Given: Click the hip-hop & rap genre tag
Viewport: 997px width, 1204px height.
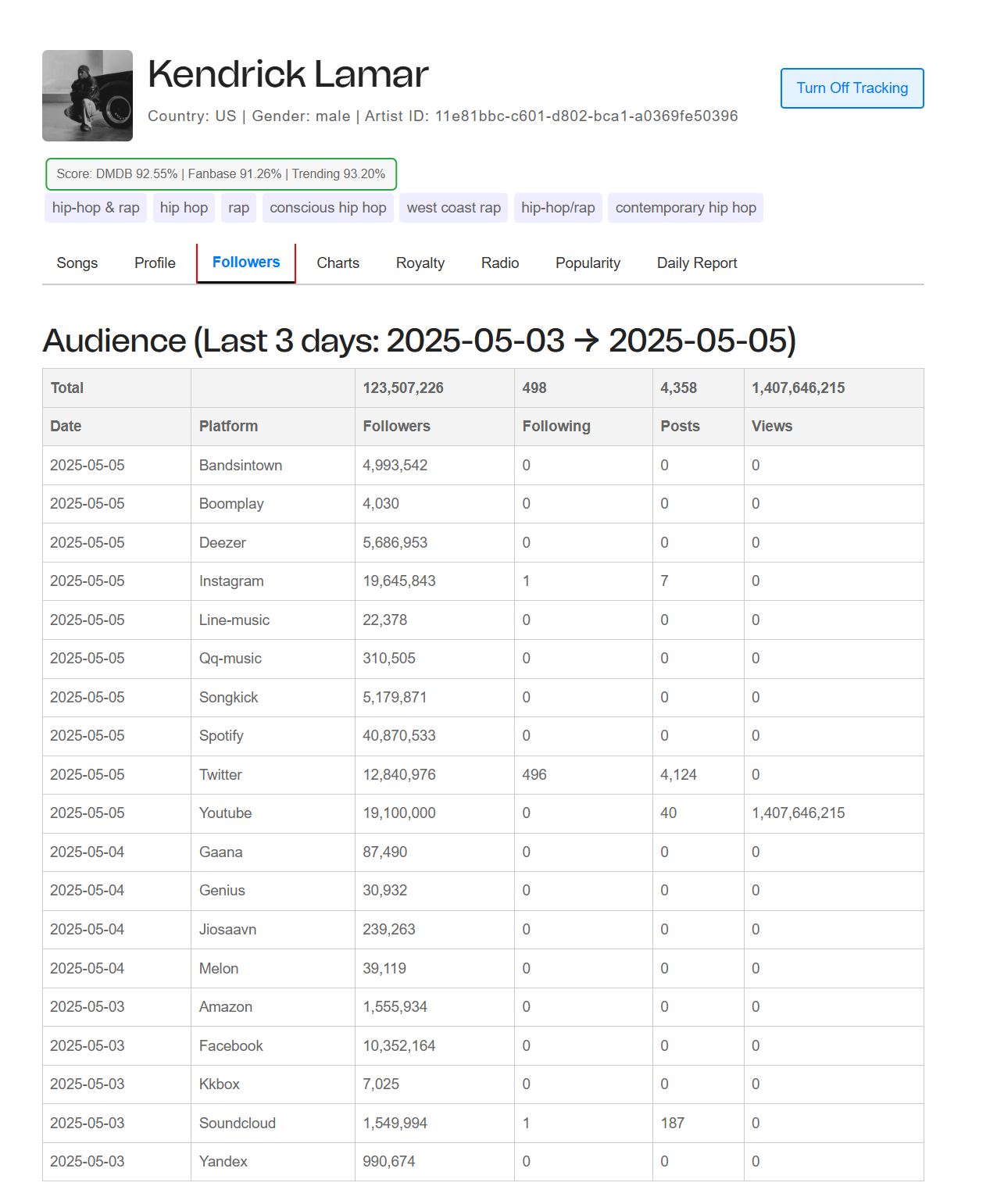Looking at the screenshot, I should (95, 208).
